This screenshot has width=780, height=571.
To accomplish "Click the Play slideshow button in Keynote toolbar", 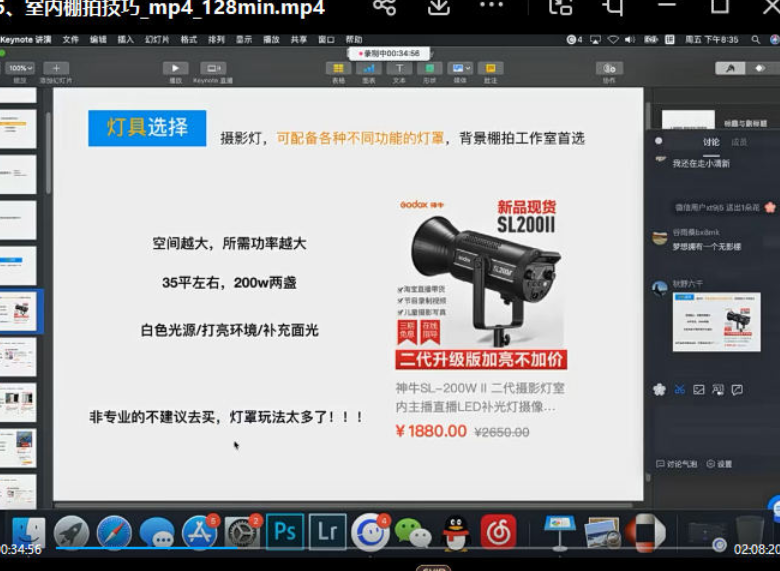I will coord(175,69).
